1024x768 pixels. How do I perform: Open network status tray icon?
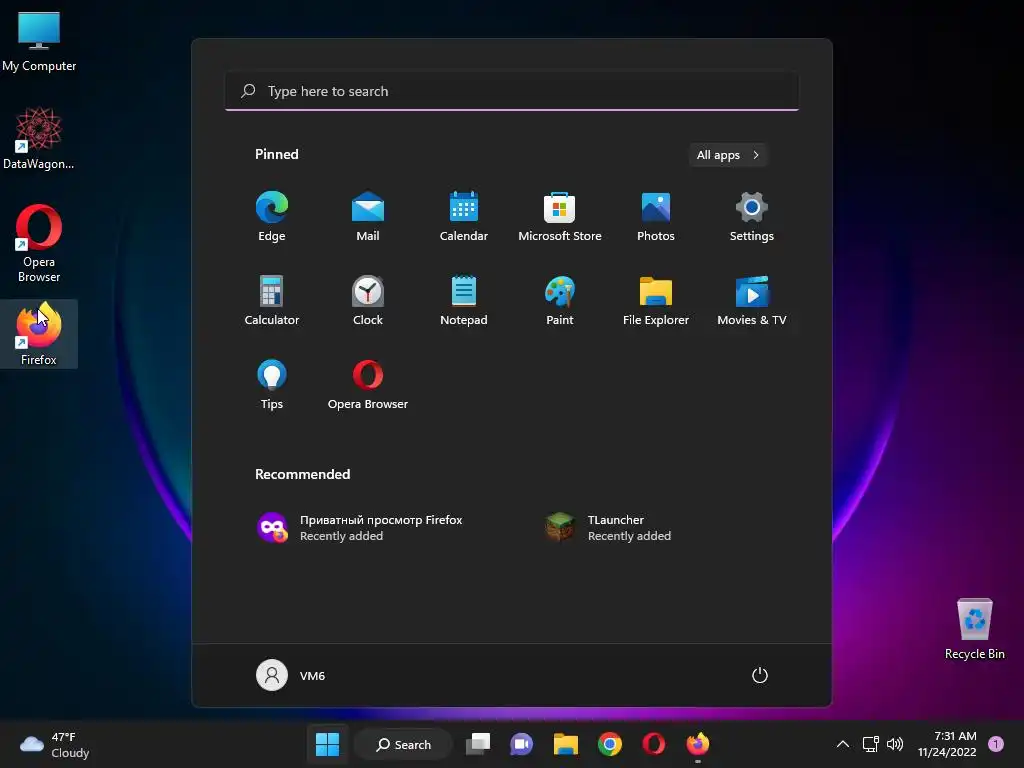[871, 744]
